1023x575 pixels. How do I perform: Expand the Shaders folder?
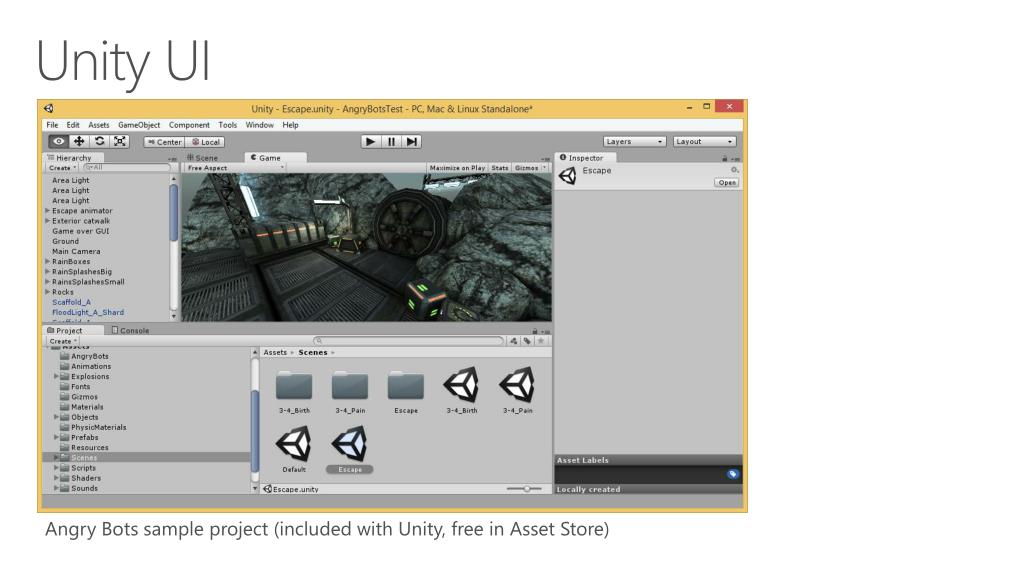[56, 478]
